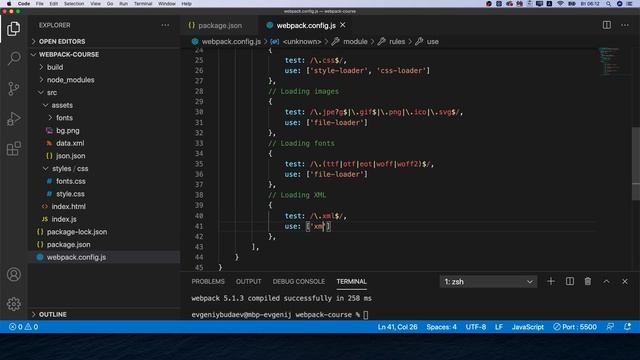Split the terminal panel
This screenshot has width=640, height=360.
570,281
